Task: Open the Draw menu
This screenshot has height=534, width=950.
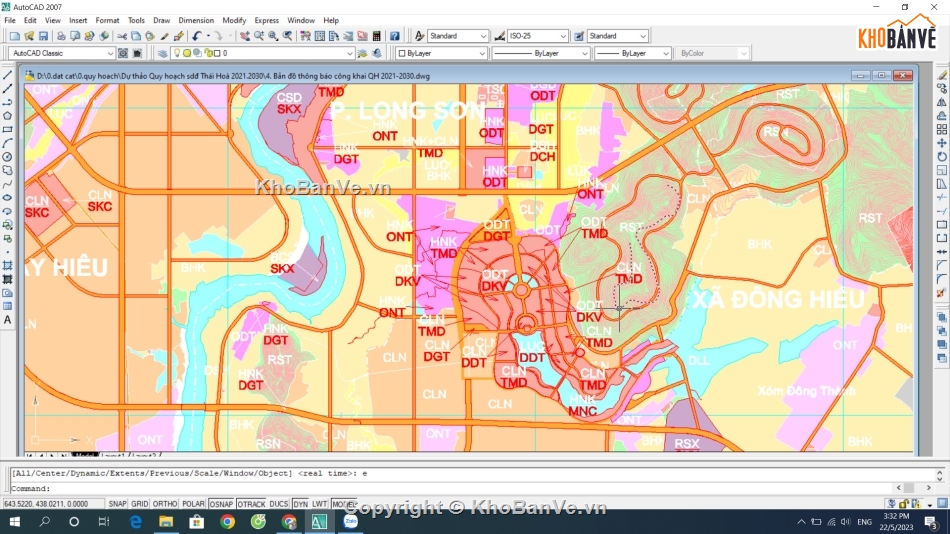Action: [x=161, y=21]
